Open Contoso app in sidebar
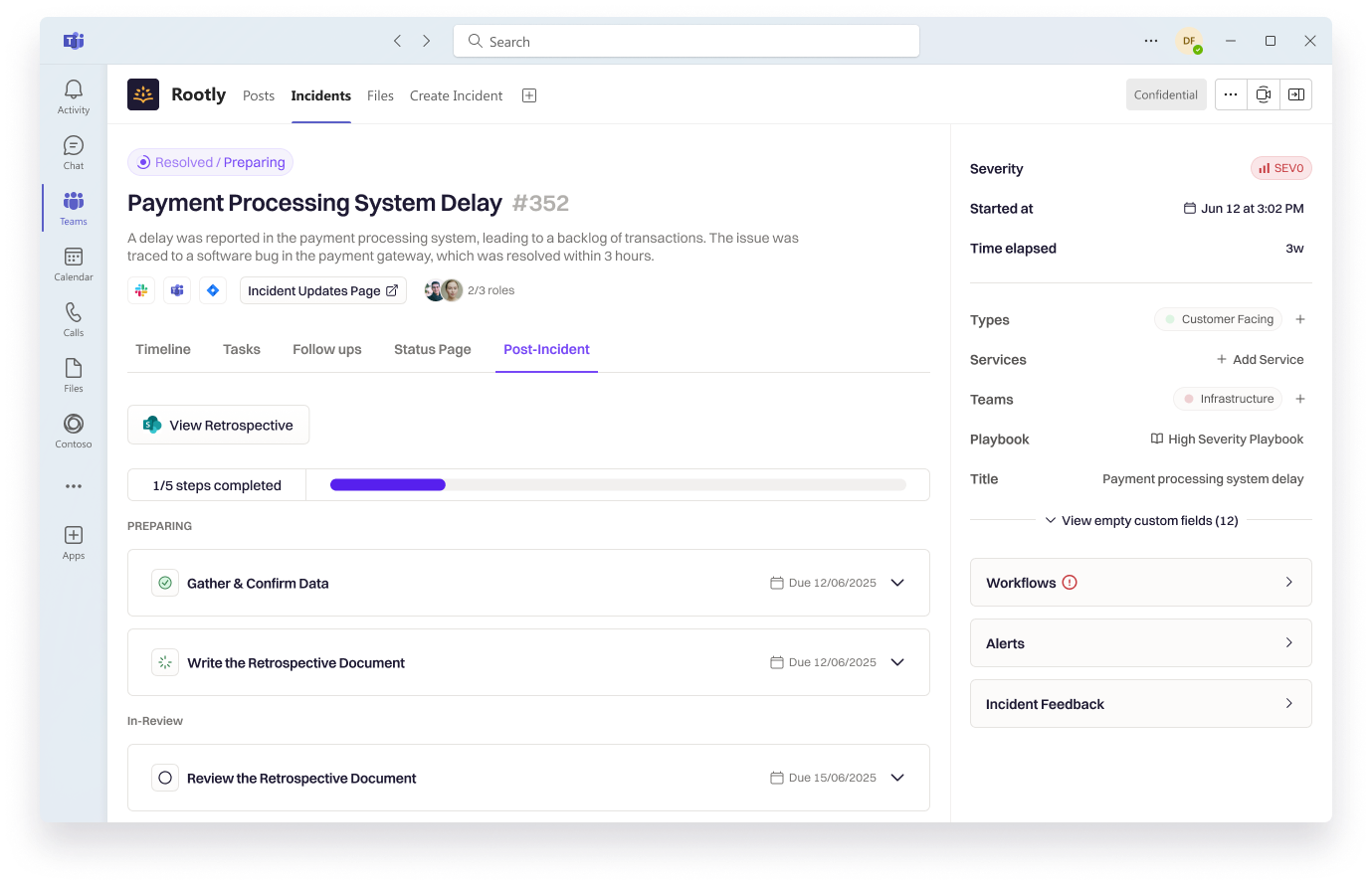Screen dimensions: 1372x885 pyautogui.click(x=74, y=431)
